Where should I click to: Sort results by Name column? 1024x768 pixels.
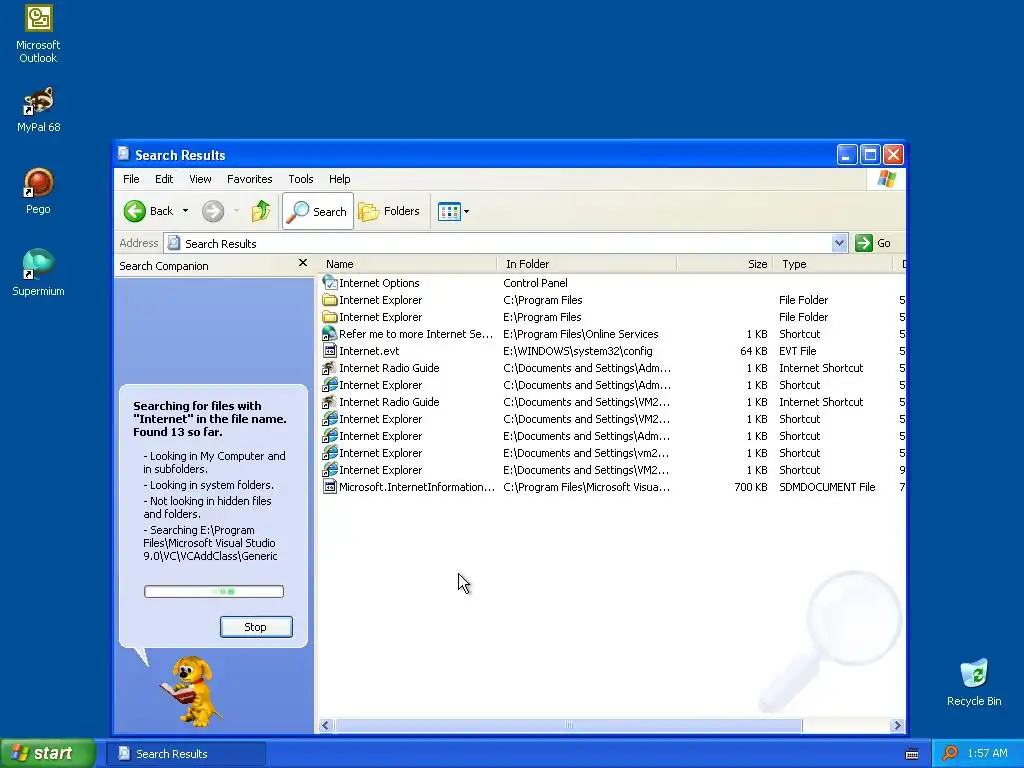[x=407, y=264]
